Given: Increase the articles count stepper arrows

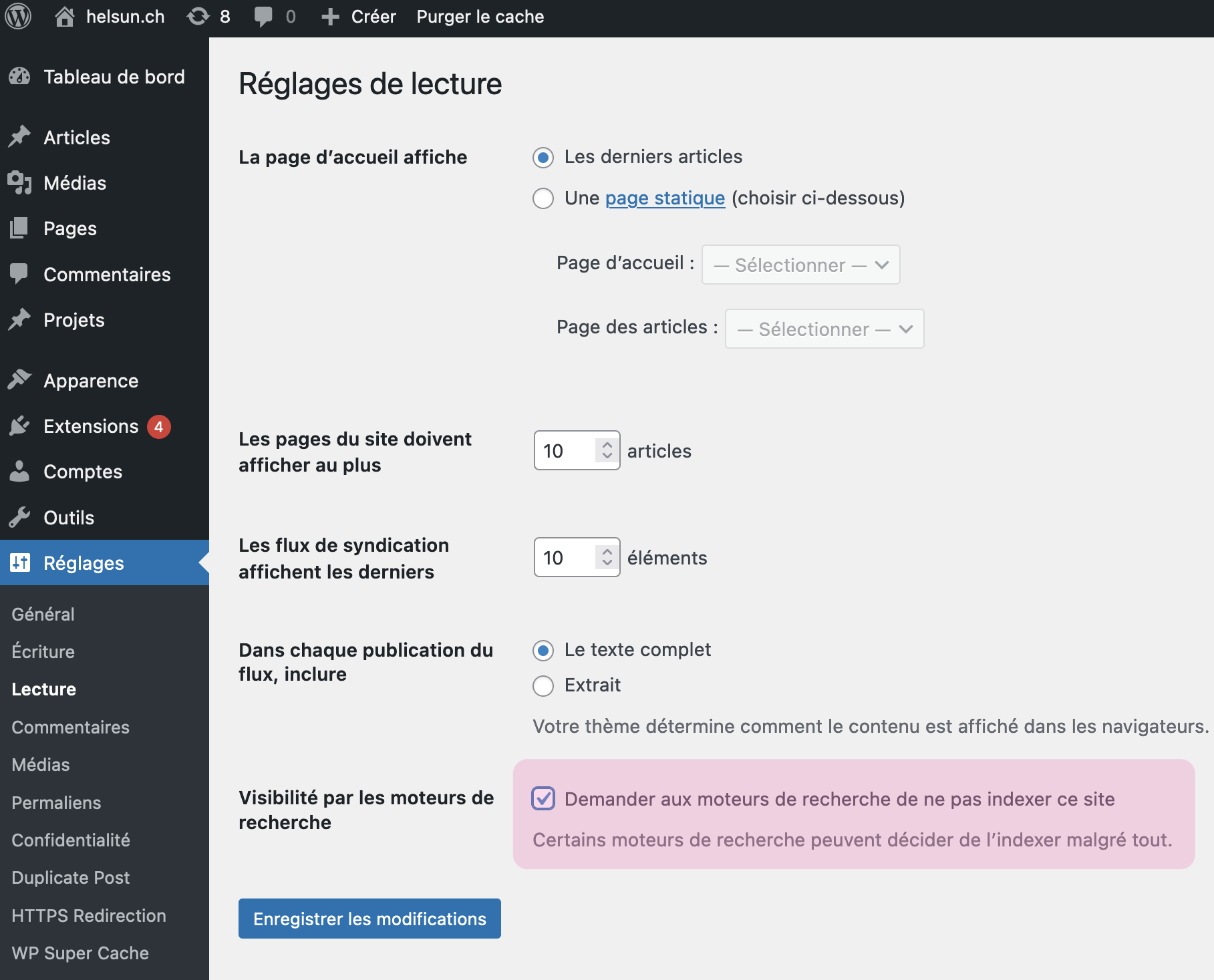Looking at the screenshot, I should coord(607,446).
